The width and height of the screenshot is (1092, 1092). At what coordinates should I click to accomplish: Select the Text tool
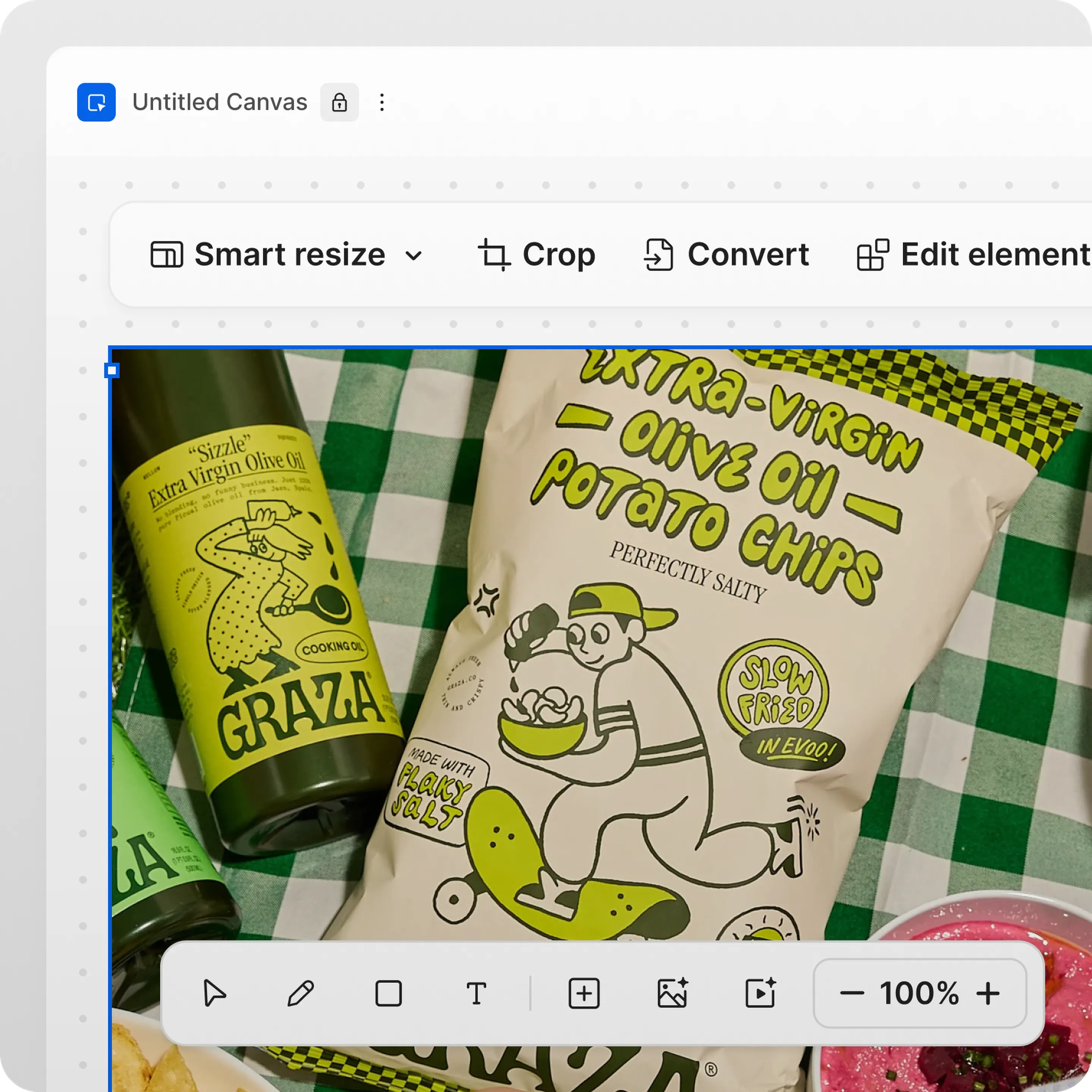pos(476,993)
